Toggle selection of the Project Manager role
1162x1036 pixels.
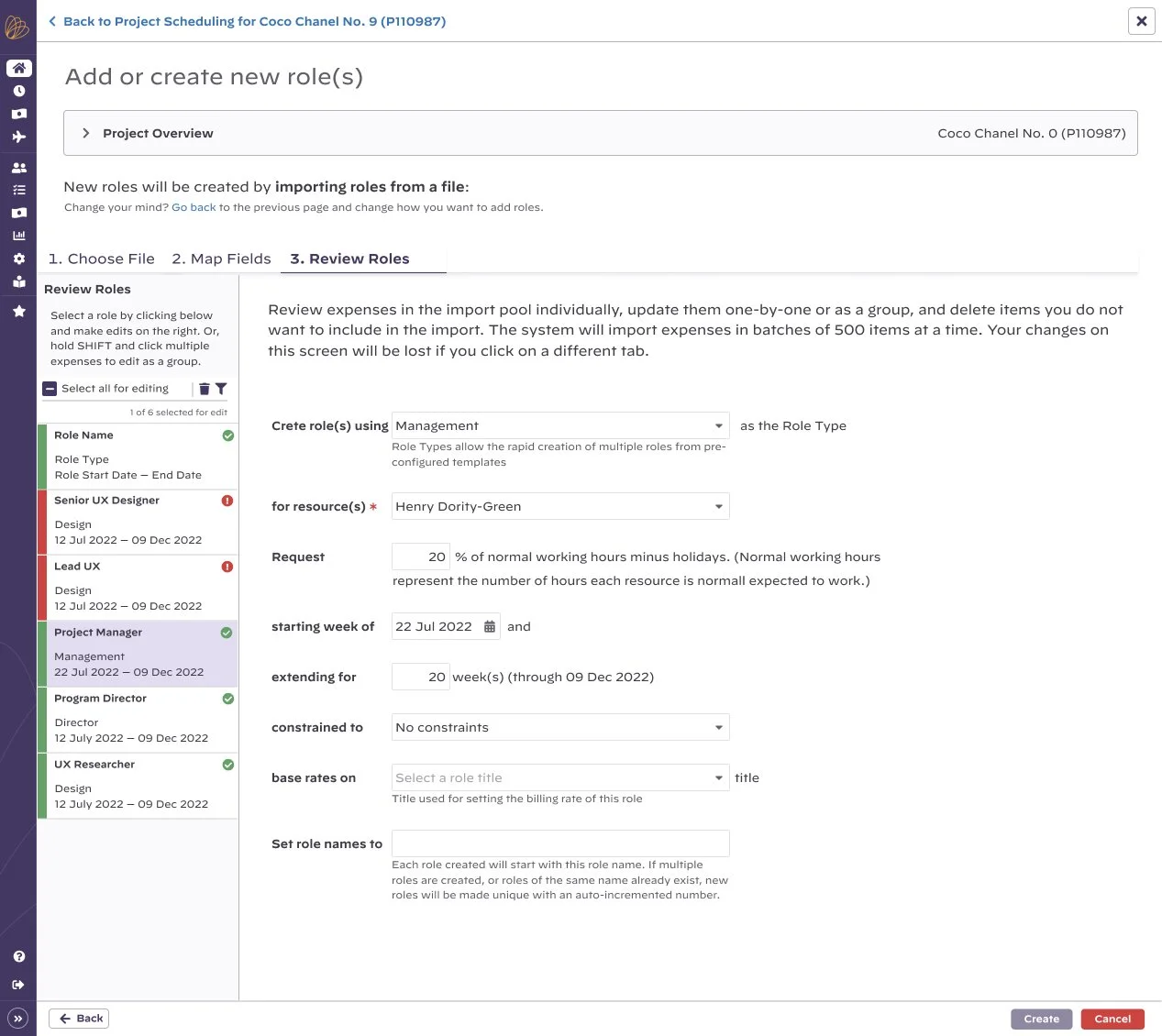click(138, 651)
